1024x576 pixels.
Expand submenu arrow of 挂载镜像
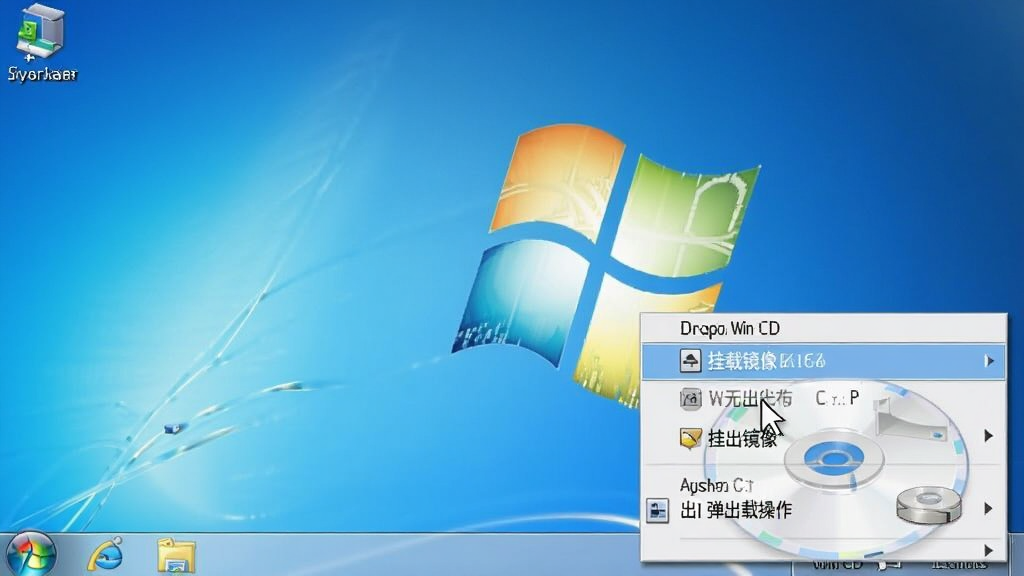click(989, 360)
